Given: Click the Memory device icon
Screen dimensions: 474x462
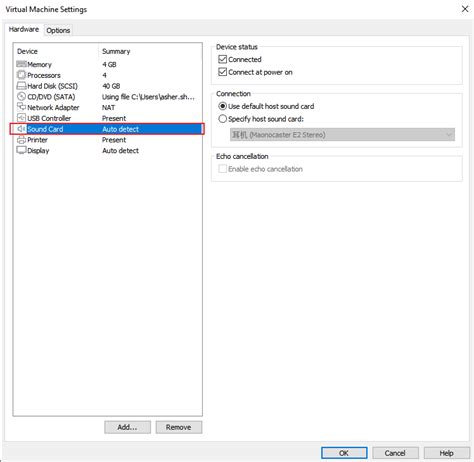Looking at the screenshot, I should 21,64.
